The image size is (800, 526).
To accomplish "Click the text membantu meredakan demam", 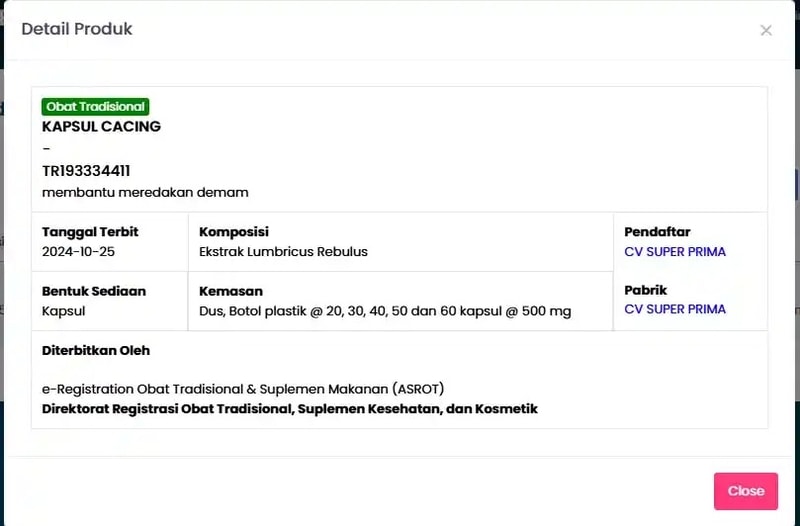I will (x=145, y=192).
